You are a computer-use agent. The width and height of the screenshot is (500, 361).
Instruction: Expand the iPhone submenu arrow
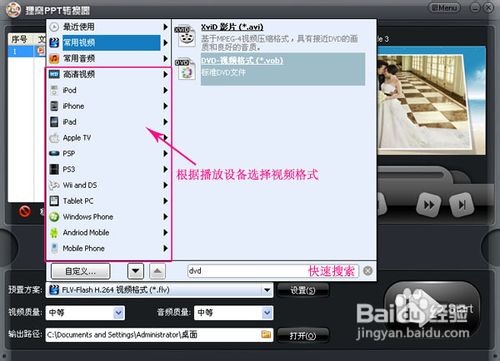click(165, 106)
